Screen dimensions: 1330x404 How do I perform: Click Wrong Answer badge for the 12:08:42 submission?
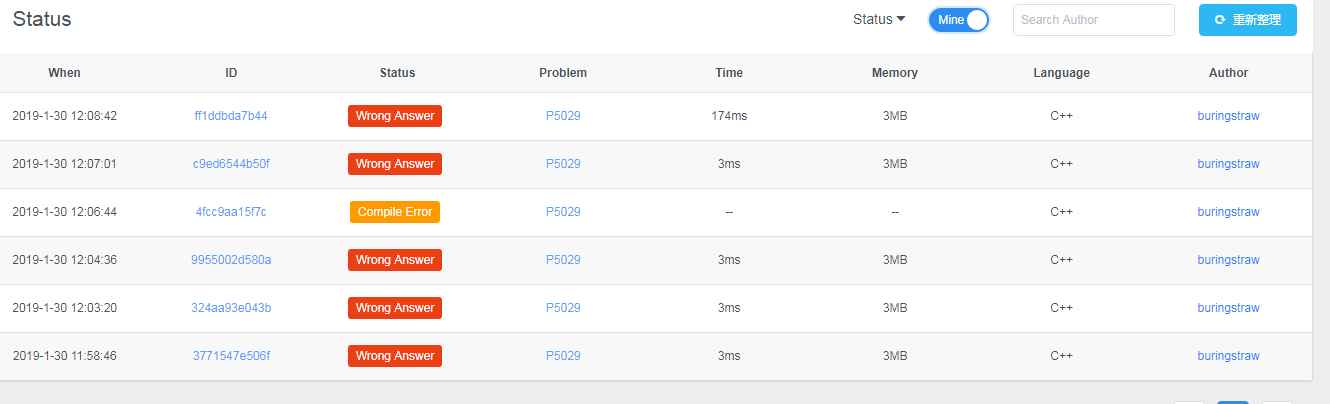395,116
